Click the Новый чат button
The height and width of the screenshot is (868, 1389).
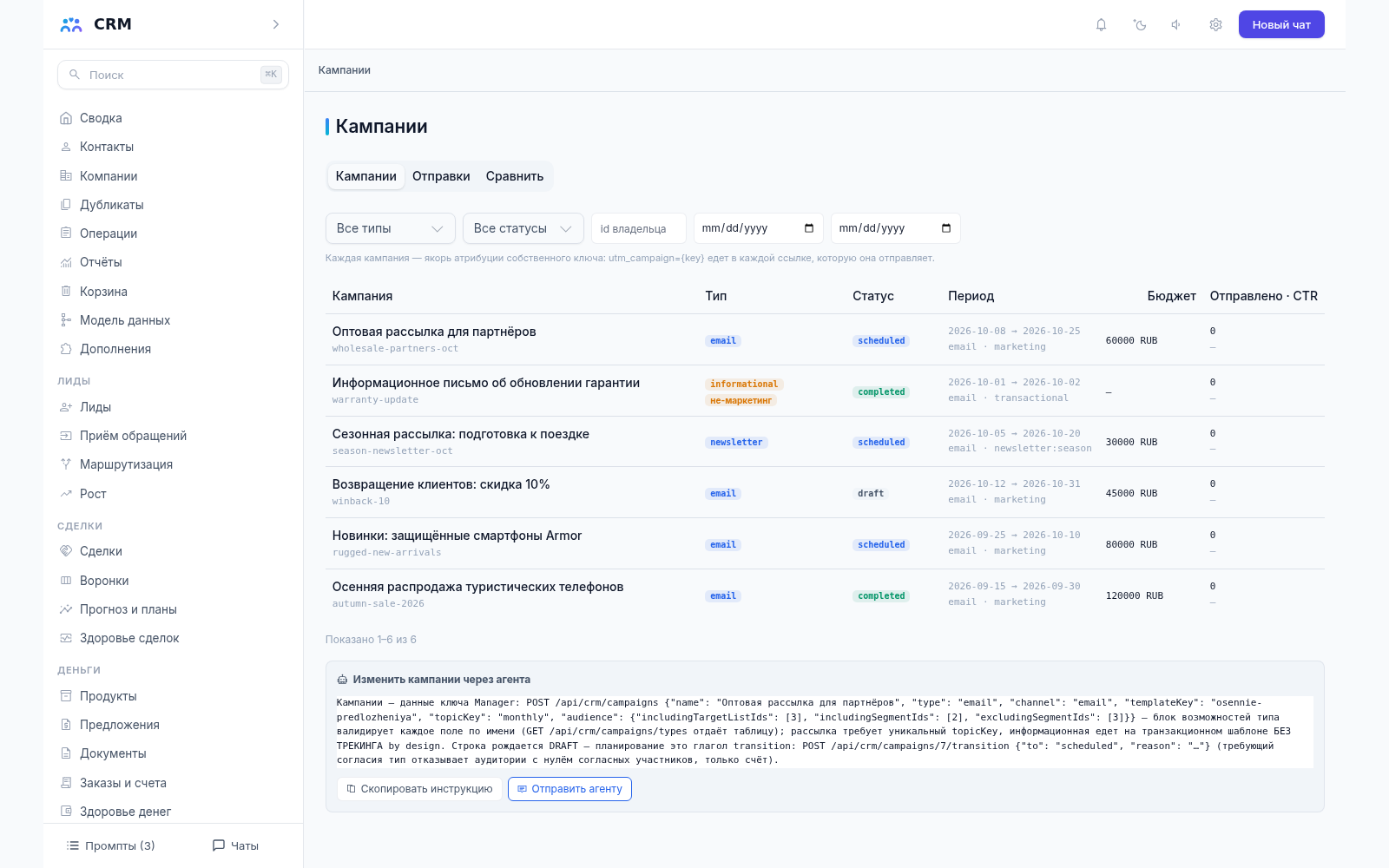click(x=1281, y=24)
